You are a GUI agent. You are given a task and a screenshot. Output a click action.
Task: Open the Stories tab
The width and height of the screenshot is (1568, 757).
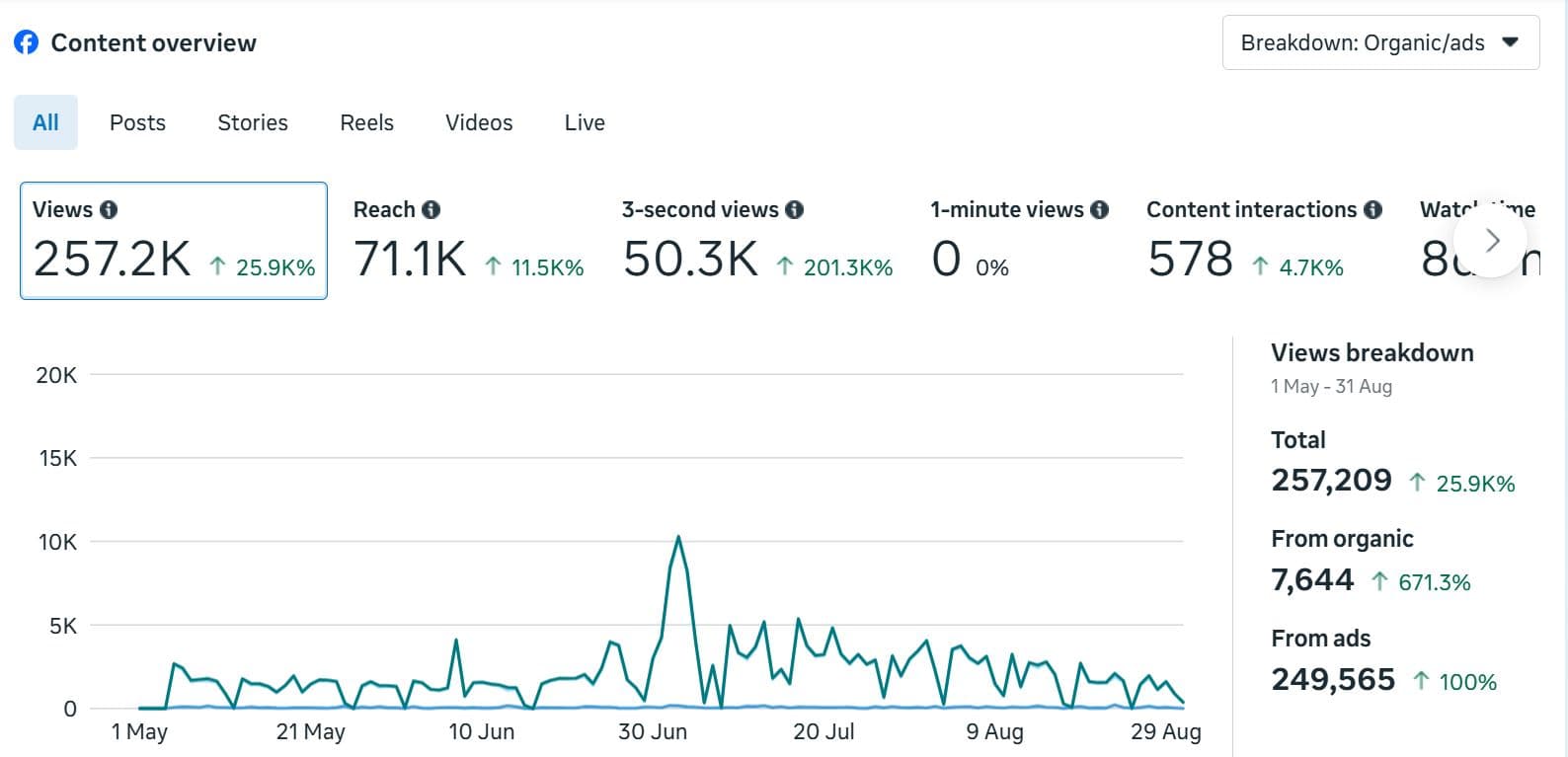(253, 122)
